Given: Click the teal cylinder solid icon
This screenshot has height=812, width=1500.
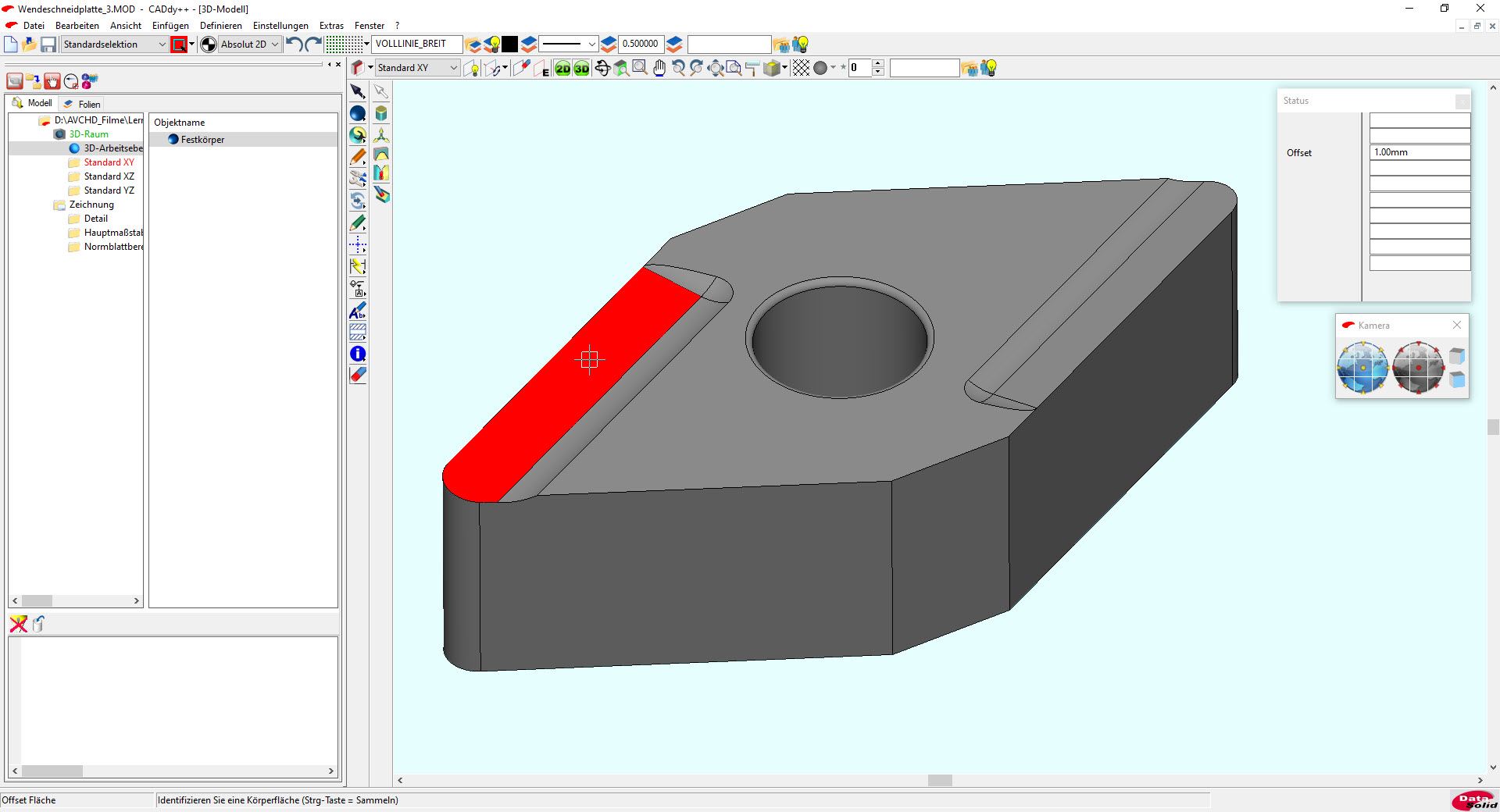Looking at the screenshot, I should click(381, 114).
